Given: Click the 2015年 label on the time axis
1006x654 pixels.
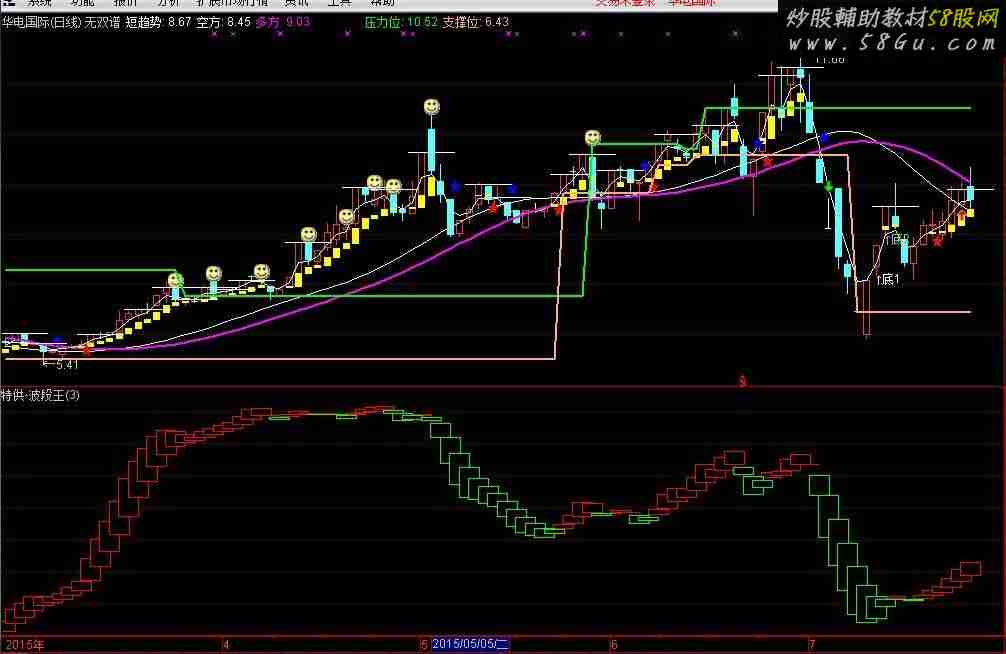Looking at the screenshot, I should pos(25,644).
